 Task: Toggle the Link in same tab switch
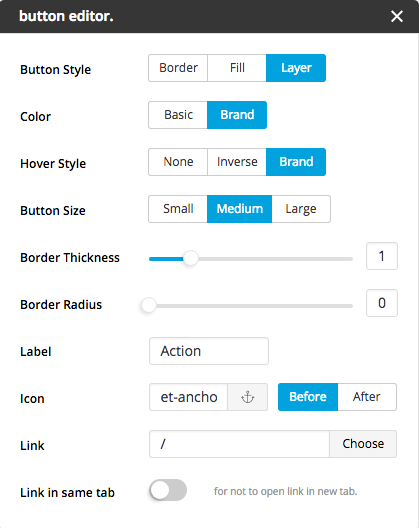[x=168, y=490]
